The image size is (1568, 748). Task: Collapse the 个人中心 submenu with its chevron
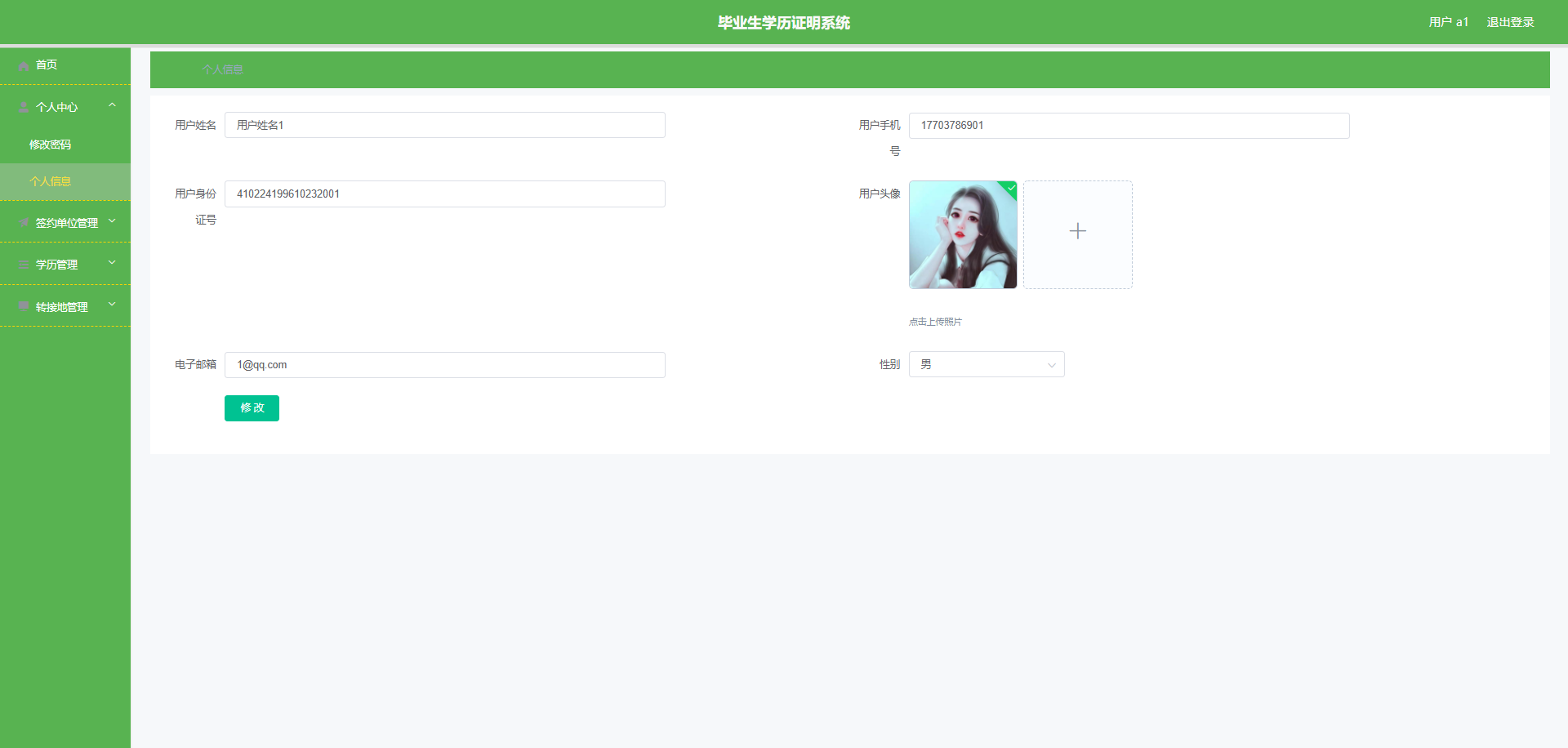click(x=112, y=105)
